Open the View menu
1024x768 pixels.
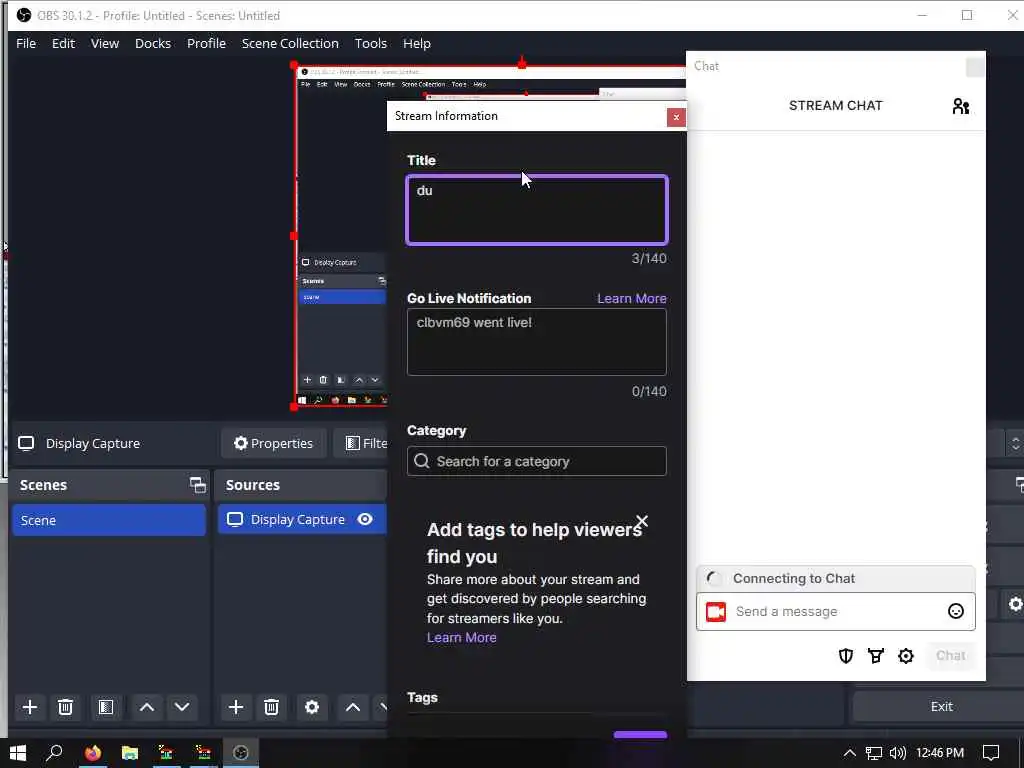[x=104, y=43]
